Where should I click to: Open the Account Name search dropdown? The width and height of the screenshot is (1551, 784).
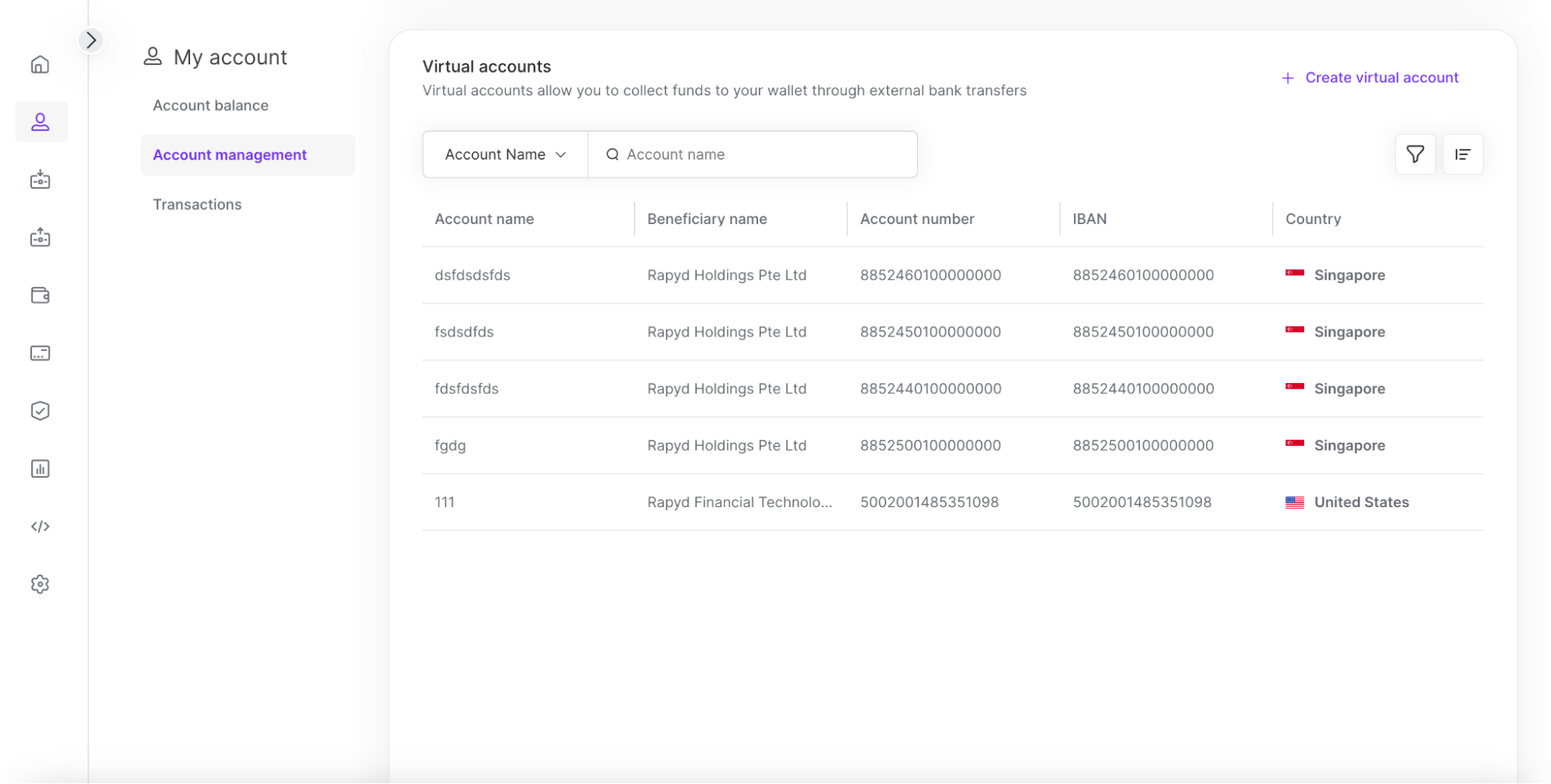(505, 154)
